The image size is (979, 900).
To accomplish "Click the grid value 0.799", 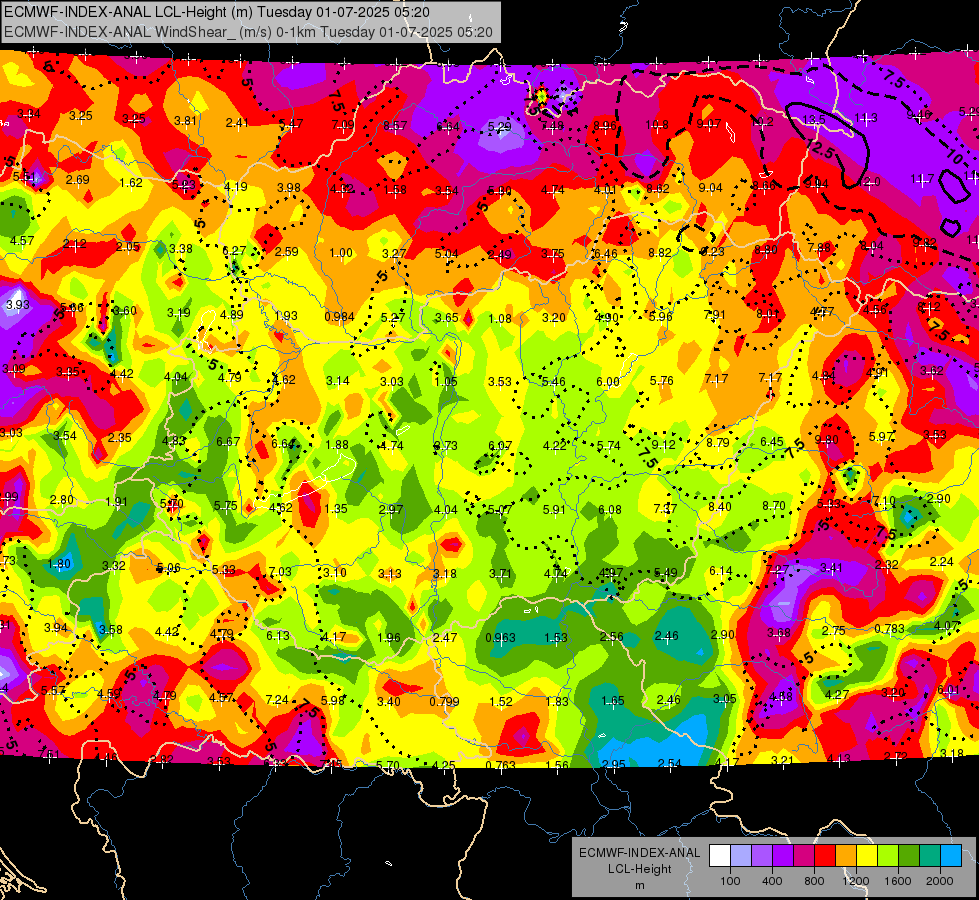I will tap(444, 701).
